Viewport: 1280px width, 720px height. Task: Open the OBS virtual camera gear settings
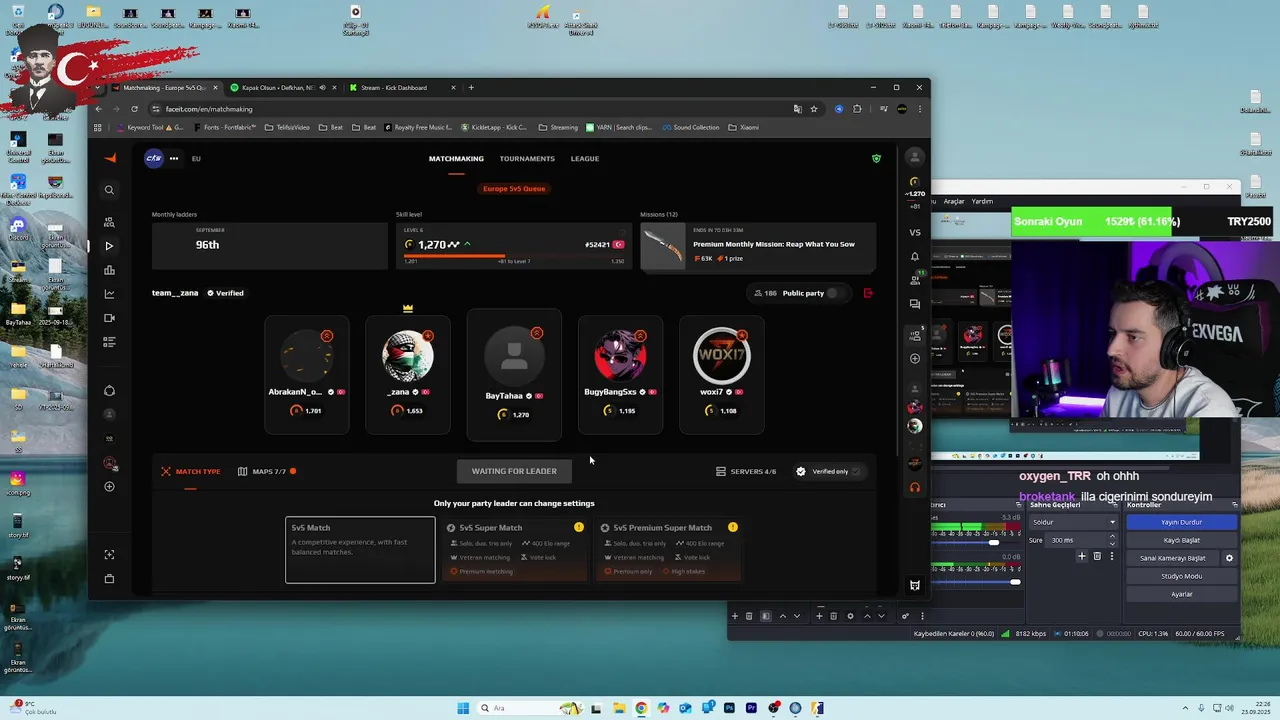point(1229,558)
